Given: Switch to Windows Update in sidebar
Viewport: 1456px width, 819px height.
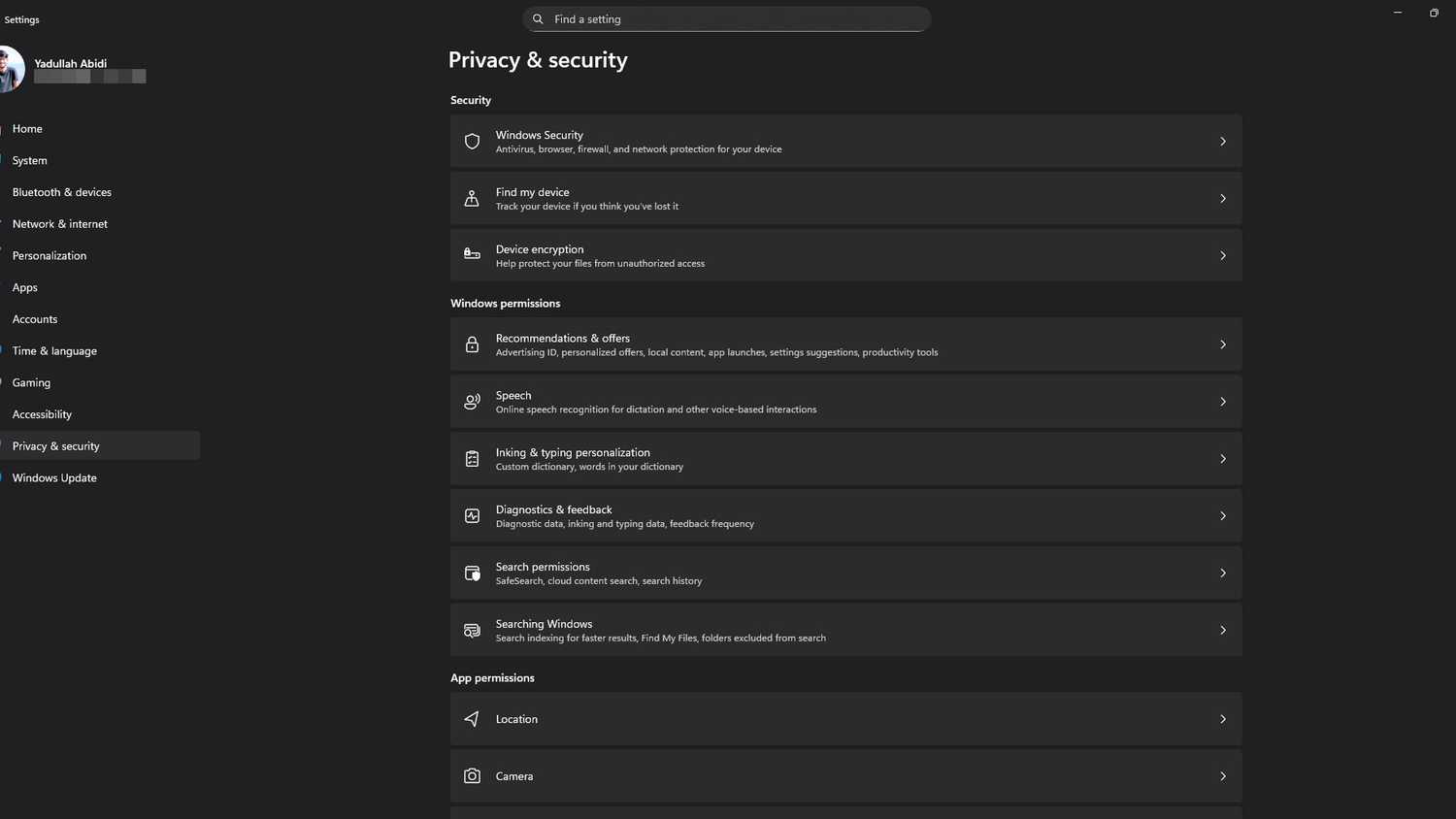Looking at the screenshot, I should [54, 477].
